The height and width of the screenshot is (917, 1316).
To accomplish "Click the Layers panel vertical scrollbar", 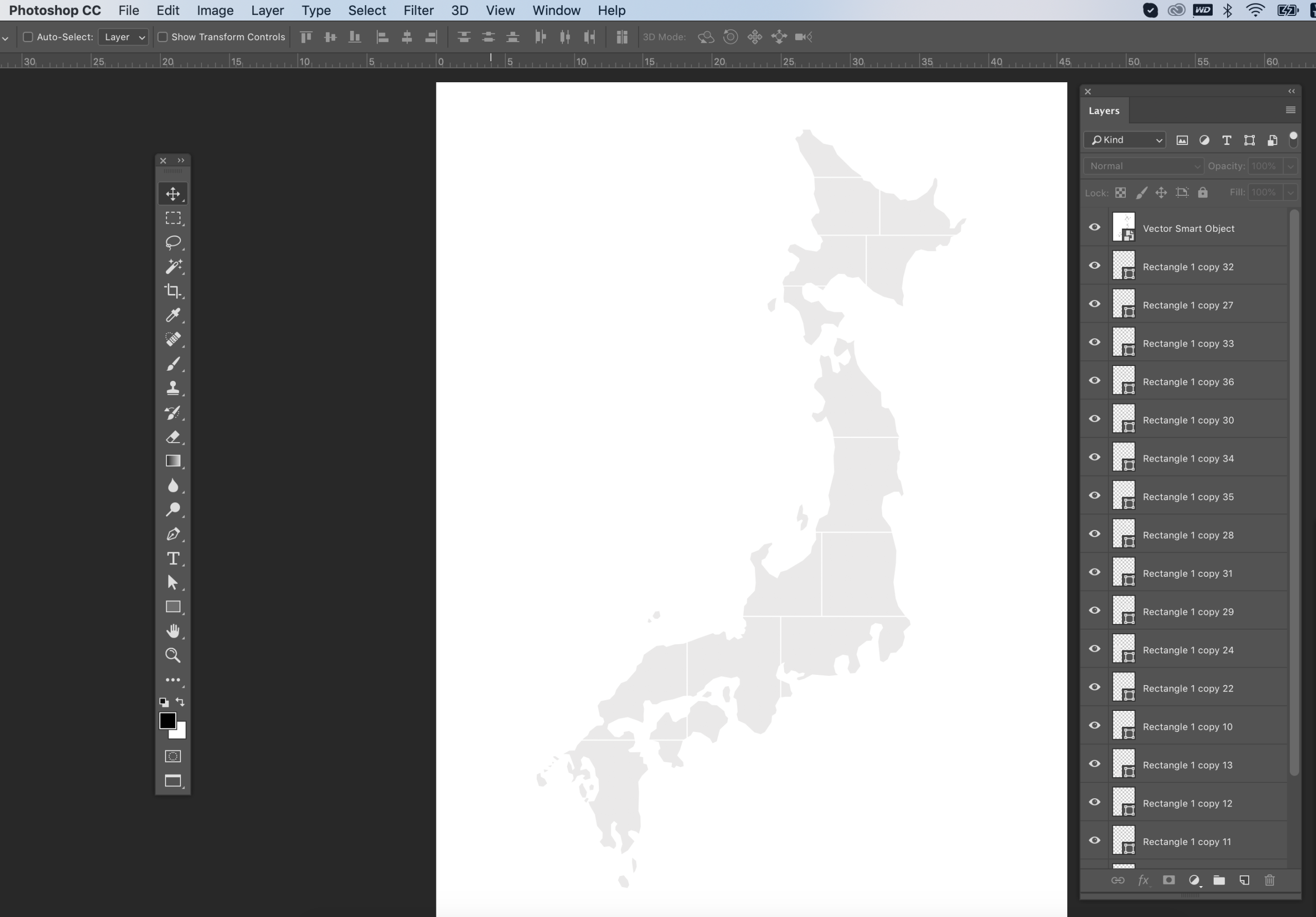I will point(1294,493).
